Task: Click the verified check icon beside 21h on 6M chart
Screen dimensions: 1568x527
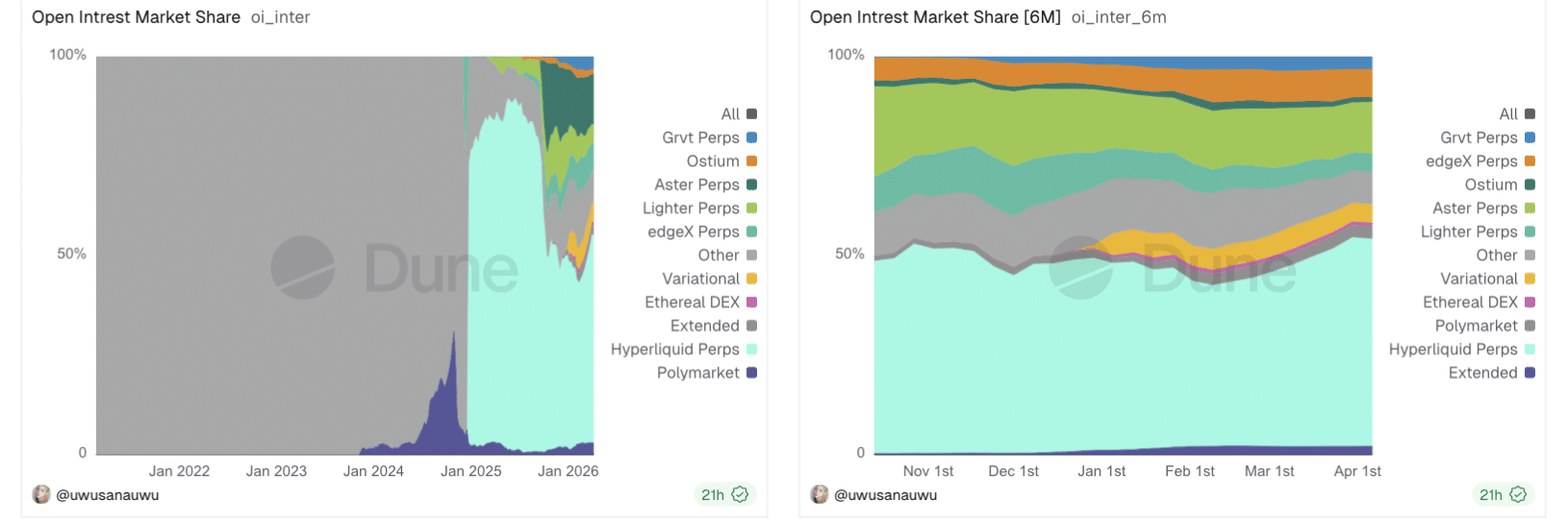Action: tap(1518, 494)
